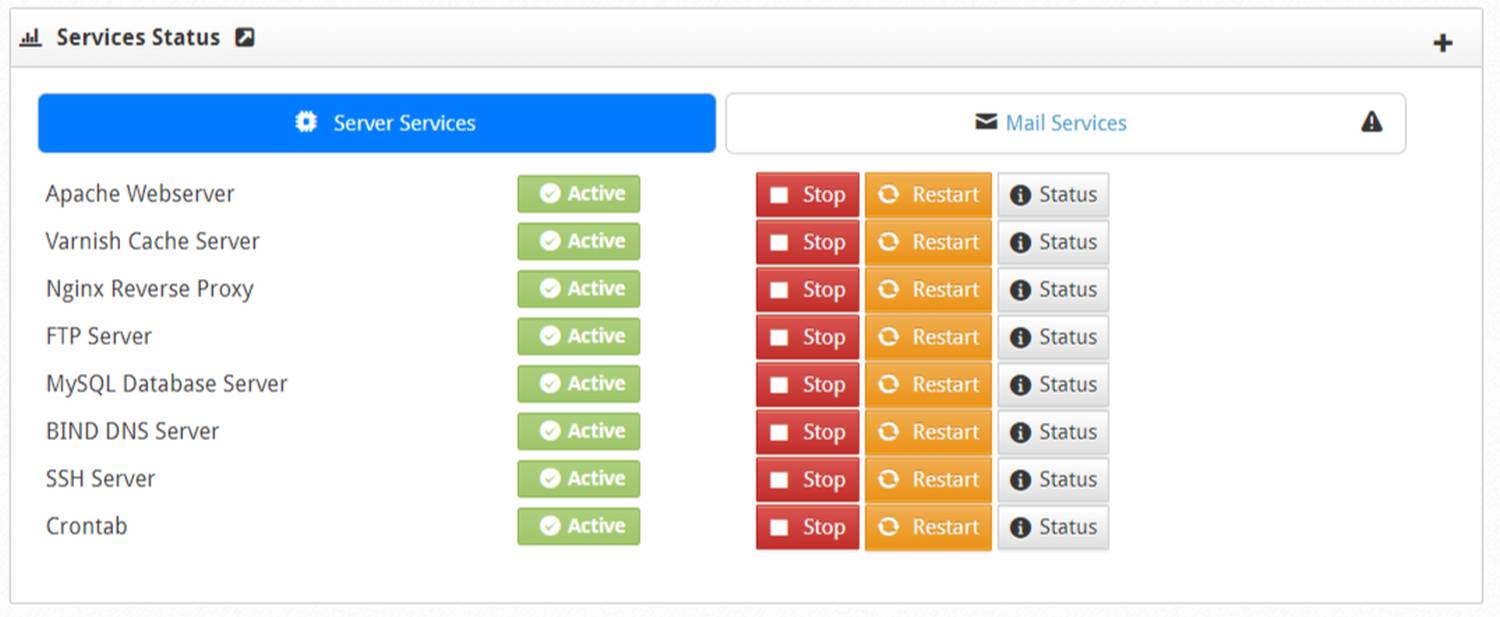This screenshot has height=617, width=1500.
Task: Click the Active badge for Crontab
Action: tap(578, 526)
